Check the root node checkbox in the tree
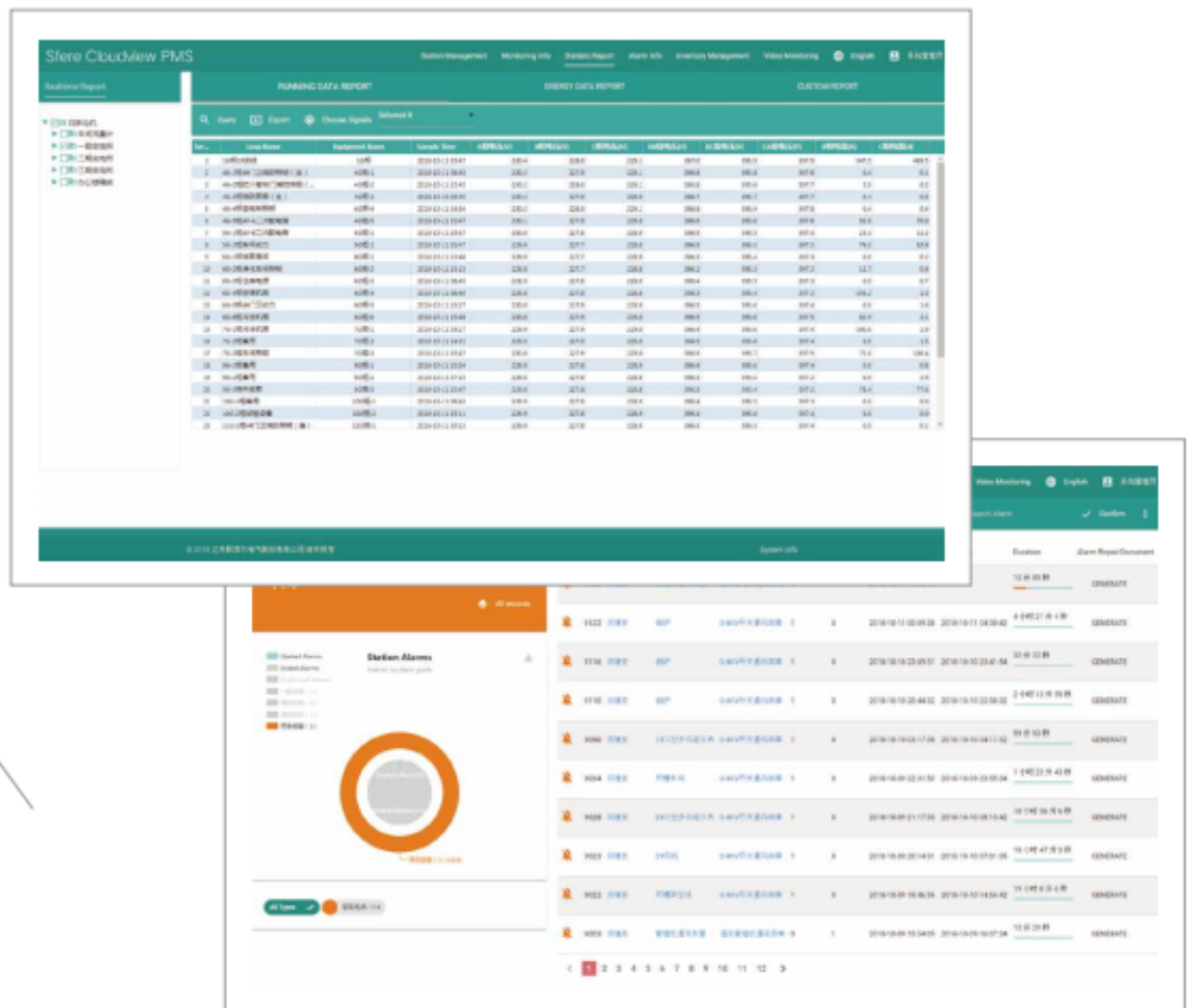The width and height of the screenshot is (1193, 1008). (x=56, y=122)
